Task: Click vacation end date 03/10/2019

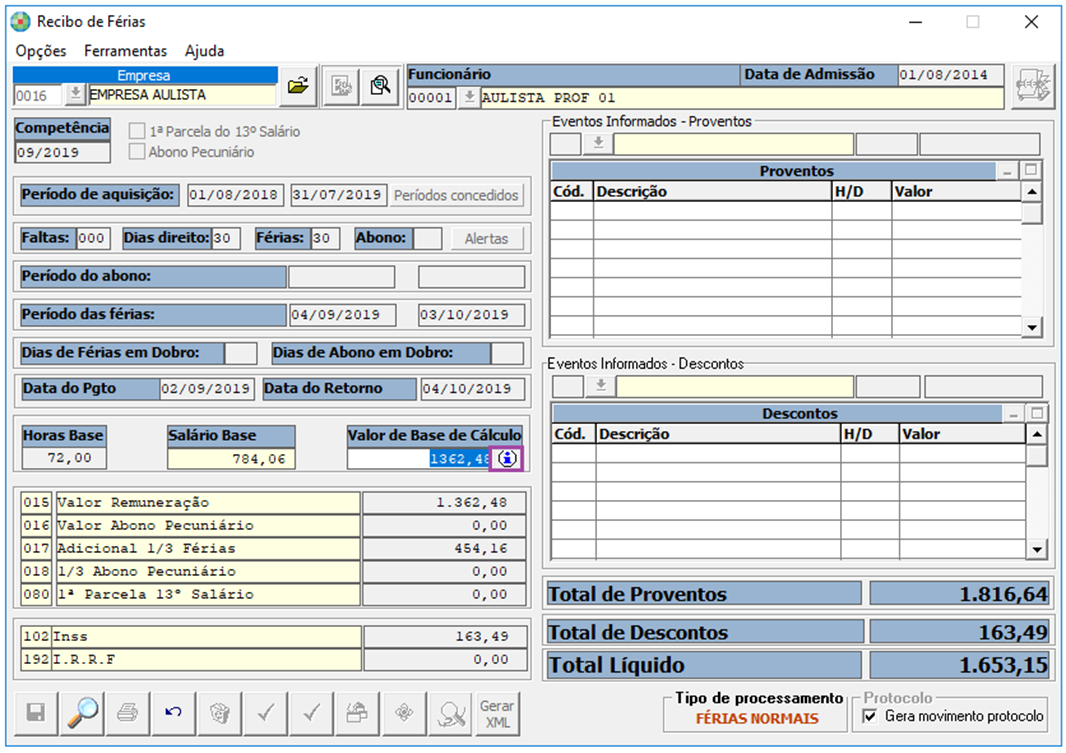Action: (471, 315)
